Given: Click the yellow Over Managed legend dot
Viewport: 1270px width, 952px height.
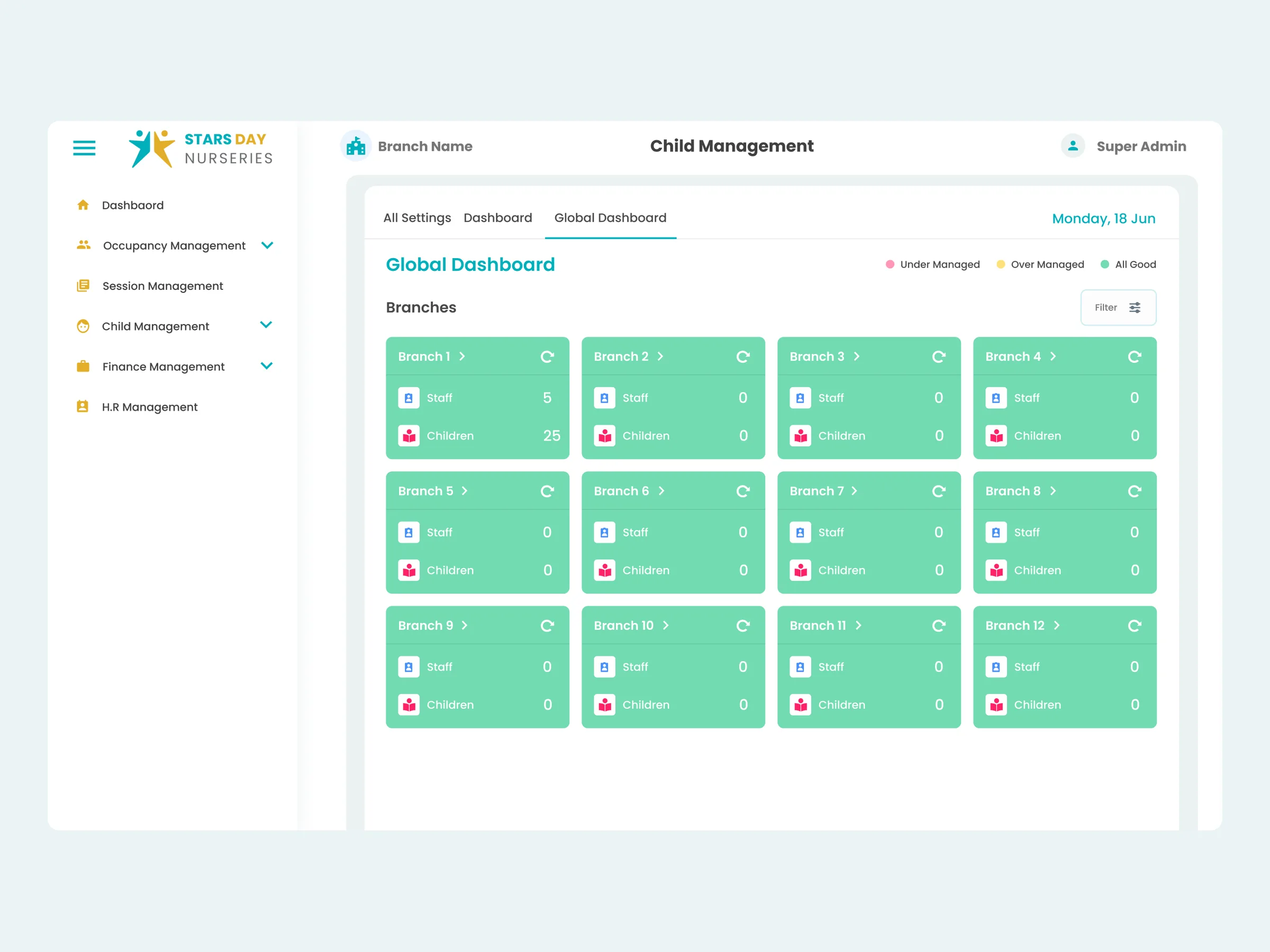Looking at the screenshot, I should [x=1001, y=264].
